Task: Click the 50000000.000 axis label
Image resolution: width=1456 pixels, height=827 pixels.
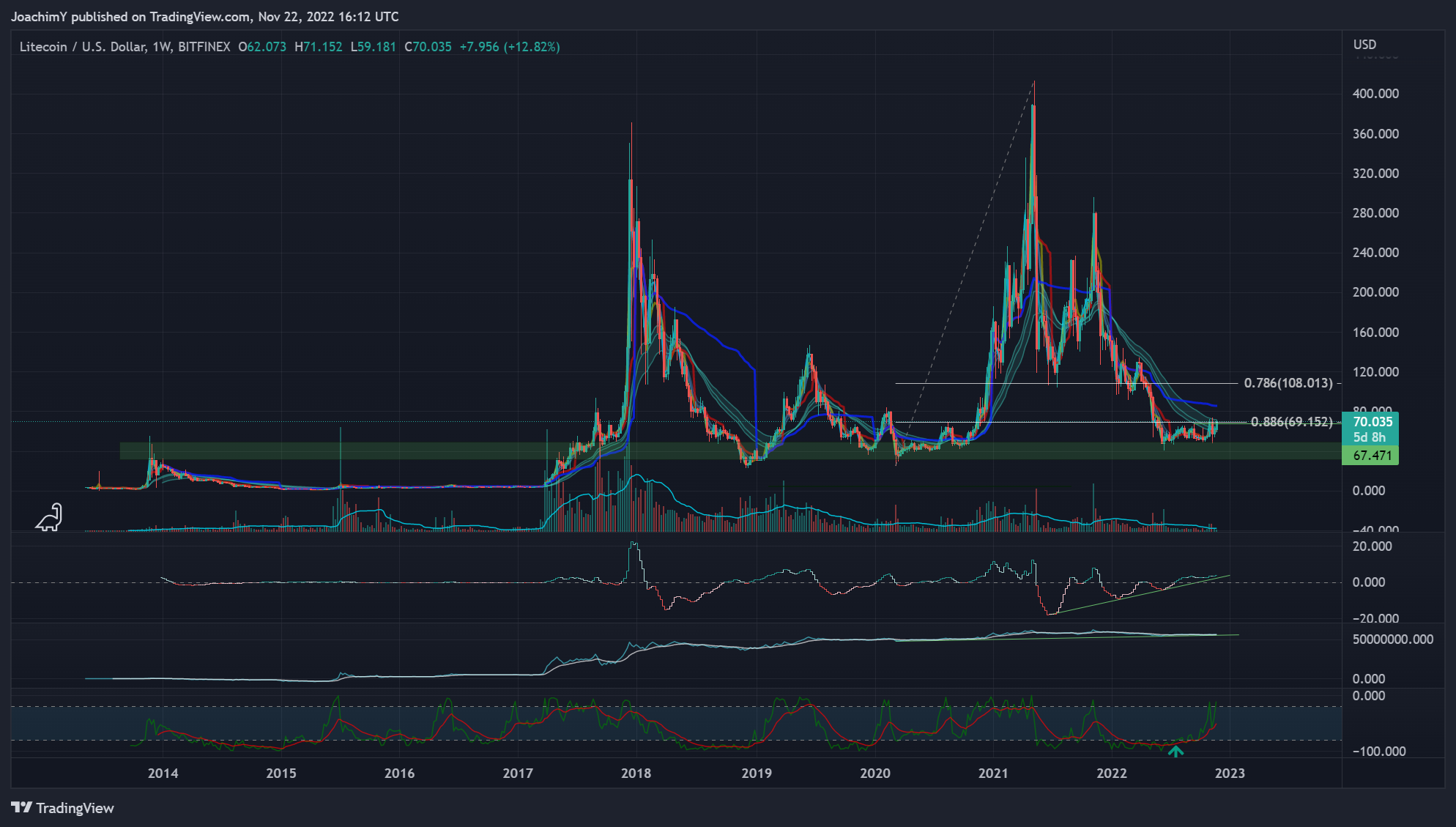Action: (x=1393, y=639)
